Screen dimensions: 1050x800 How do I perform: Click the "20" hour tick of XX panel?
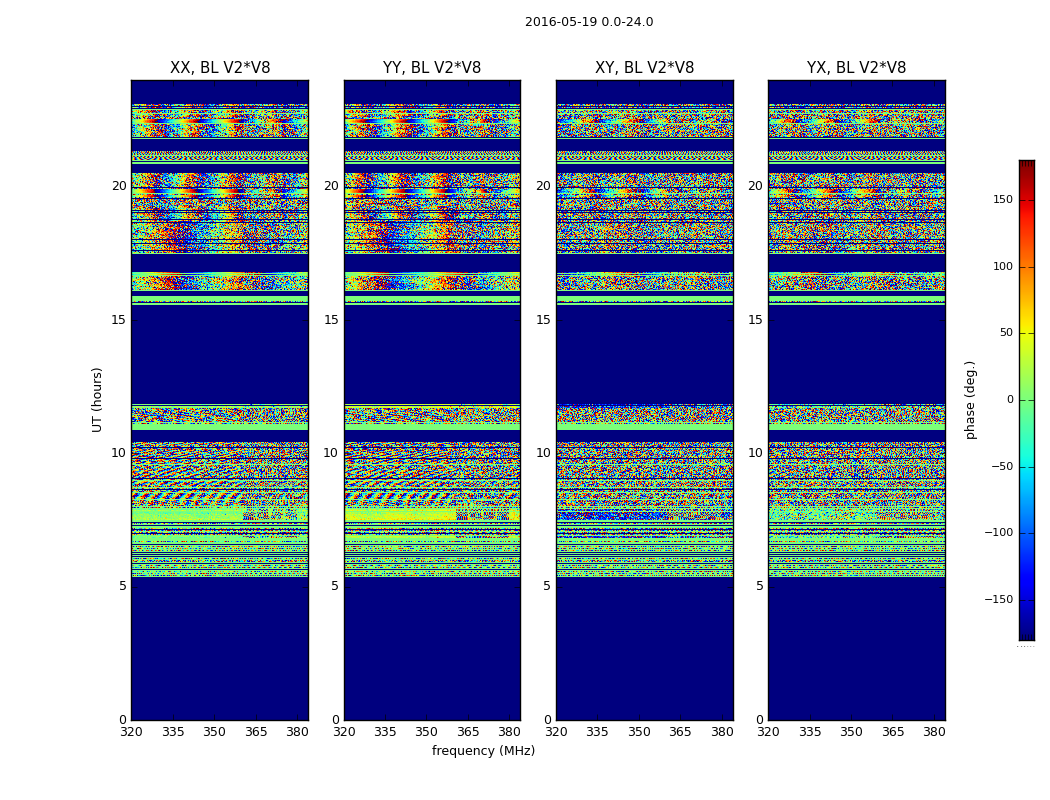119,186
